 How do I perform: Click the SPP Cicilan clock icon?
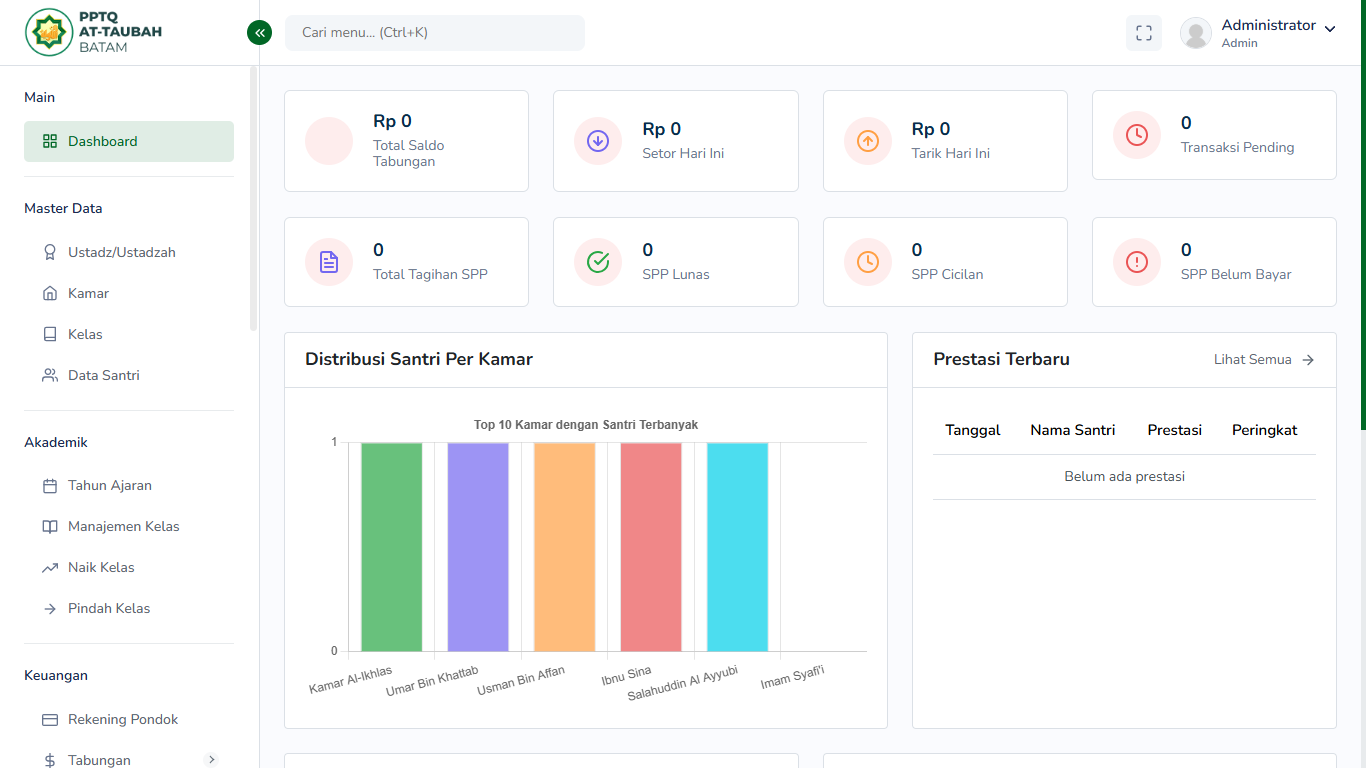868,262
